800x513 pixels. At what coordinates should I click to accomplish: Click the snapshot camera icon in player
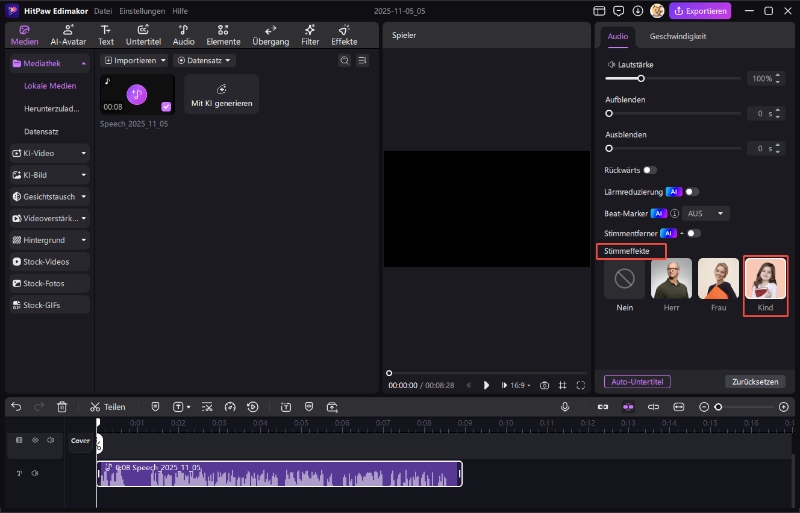point(544,385)
